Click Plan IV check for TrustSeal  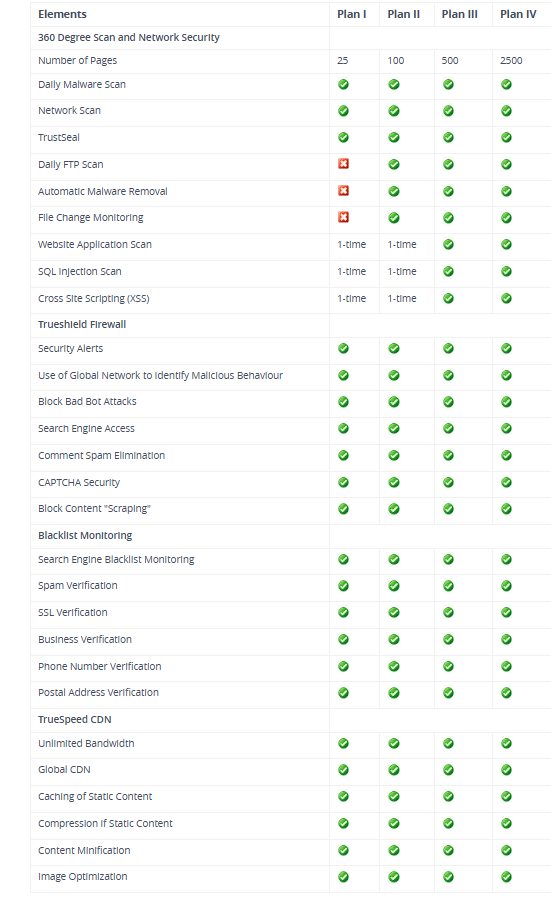point(506,137)
